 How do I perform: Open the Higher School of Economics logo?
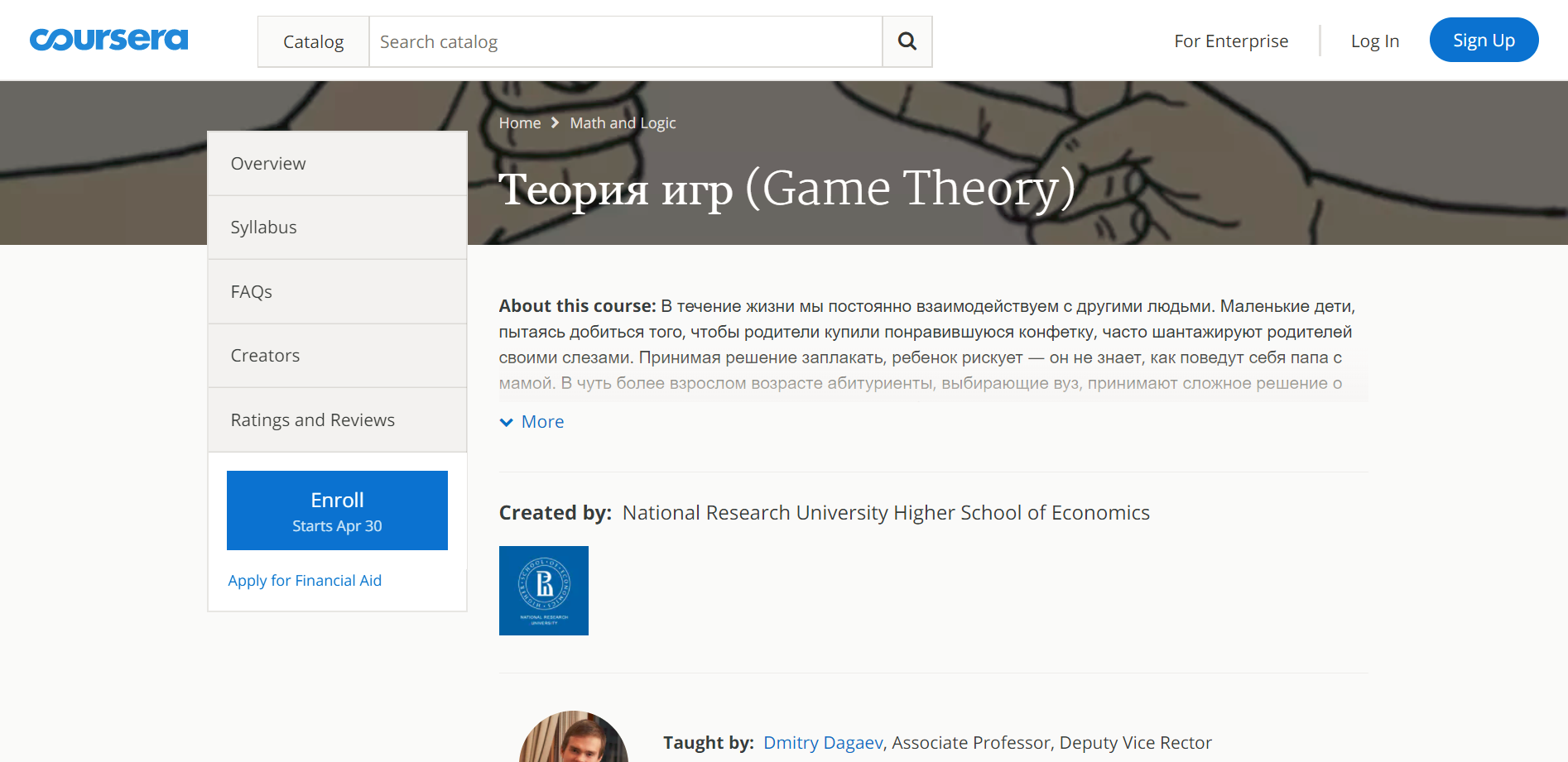point(544,591)
